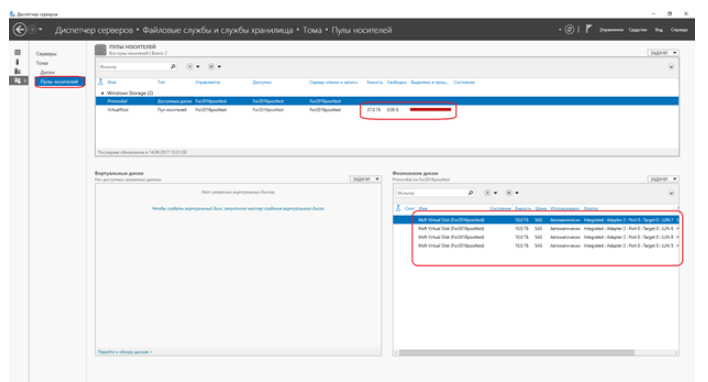Sort pools by Имя column
The height and width of the screenshot is (382, 708).
pyautogui.click(x=112, y=83)
